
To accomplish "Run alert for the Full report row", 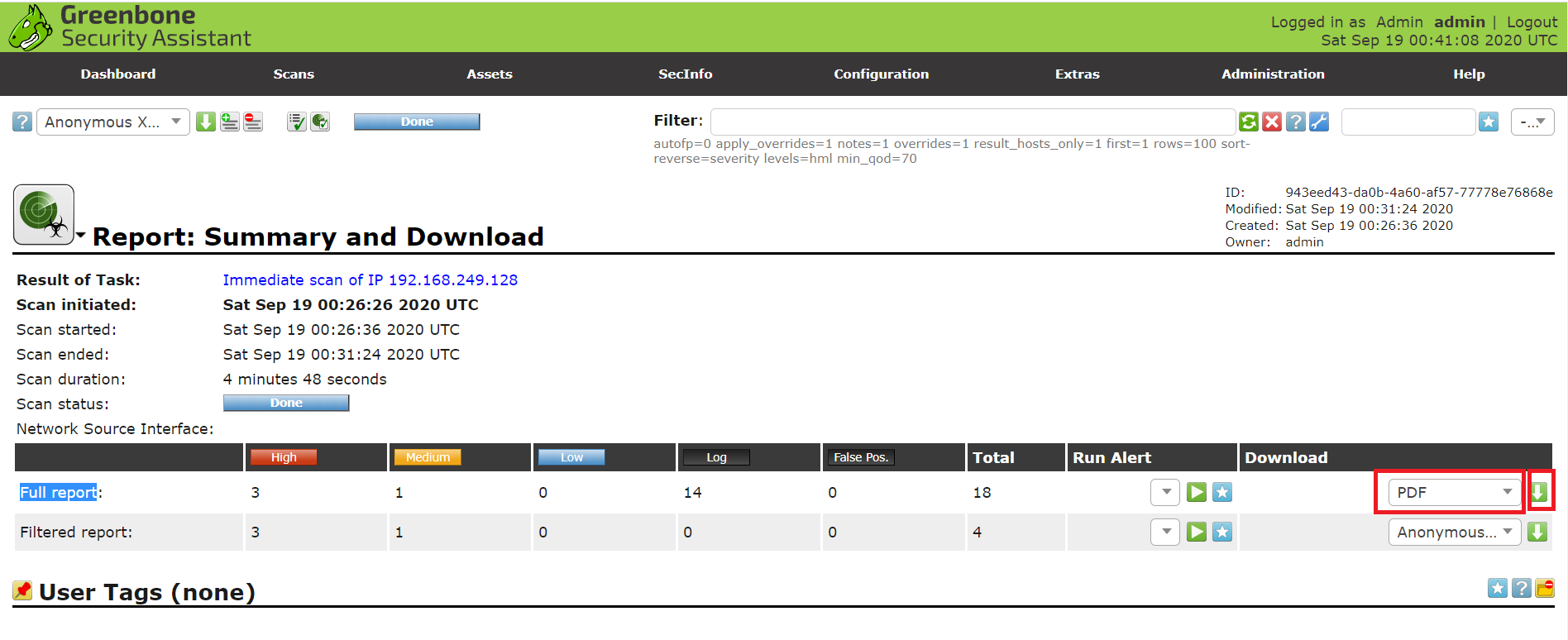I will tap(1197, 493).
